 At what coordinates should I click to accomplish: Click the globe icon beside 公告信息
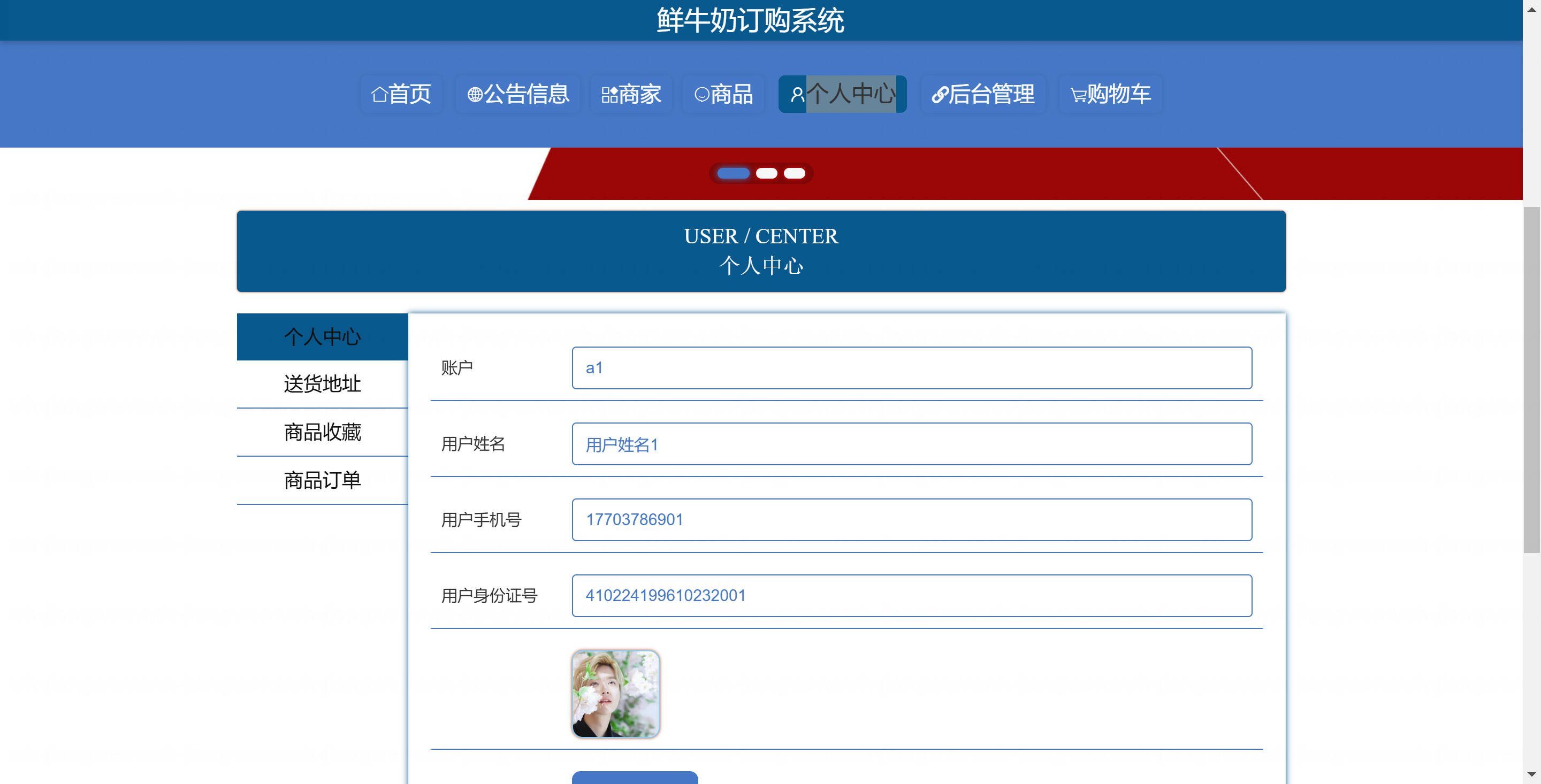click(x=475, y=95)
